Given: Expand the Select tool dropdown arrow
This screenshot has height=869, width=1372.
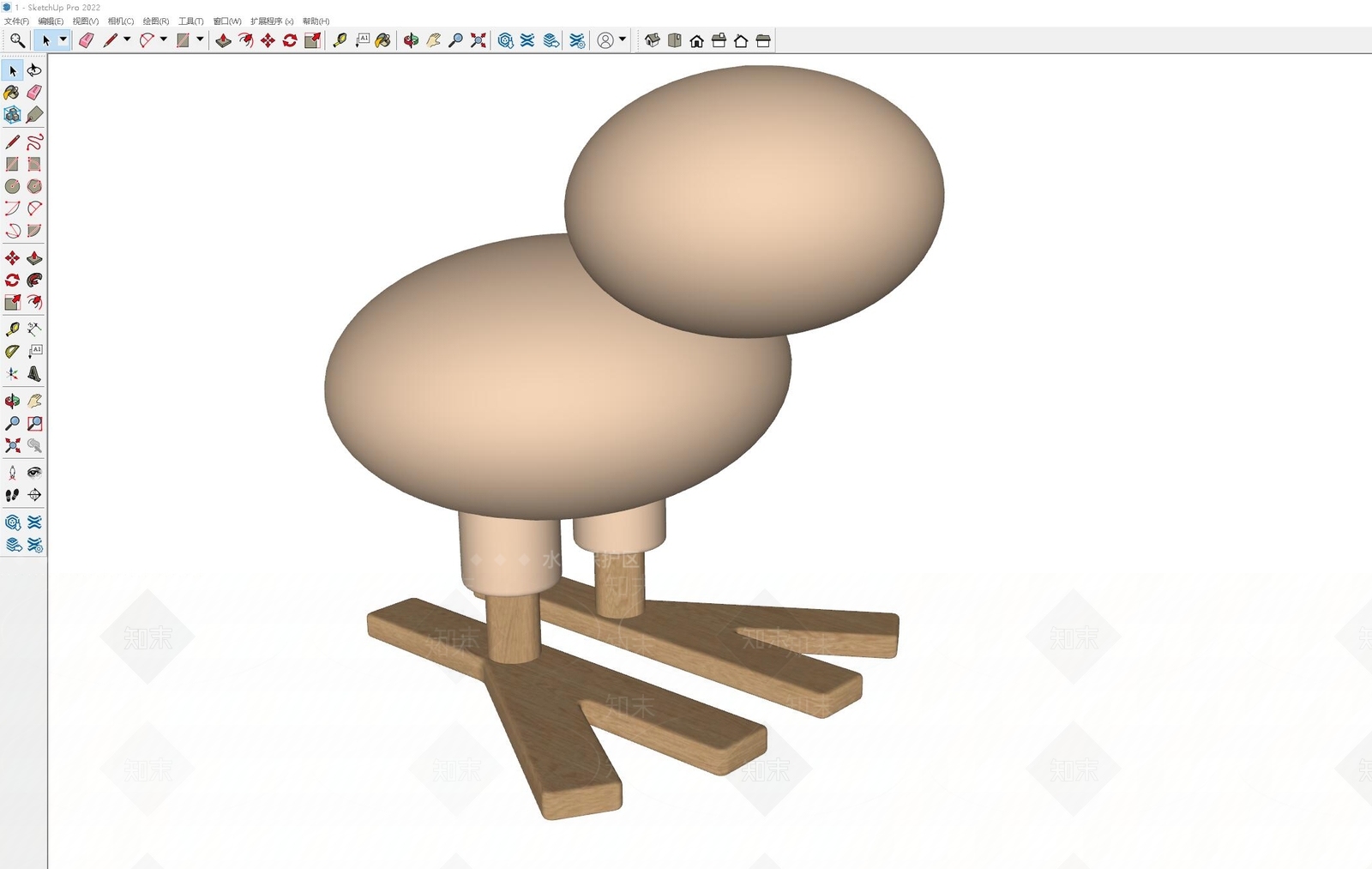Looking at the screenshot, I should [63, 40].
